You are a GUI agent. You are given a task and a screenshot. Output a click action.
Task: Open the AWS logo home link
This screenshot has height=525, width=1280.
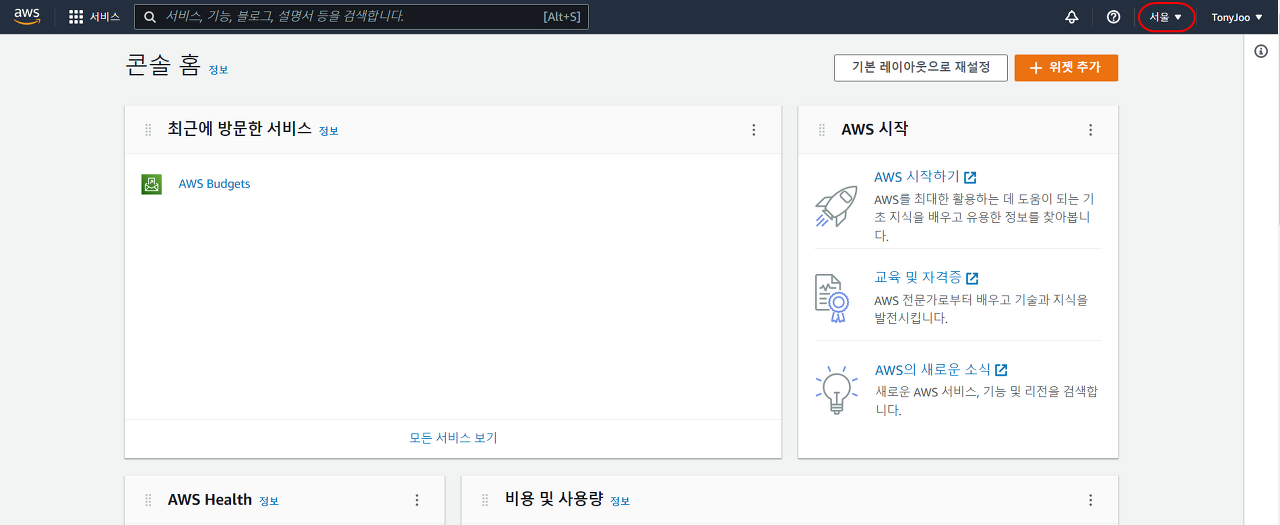coord(27,16)
